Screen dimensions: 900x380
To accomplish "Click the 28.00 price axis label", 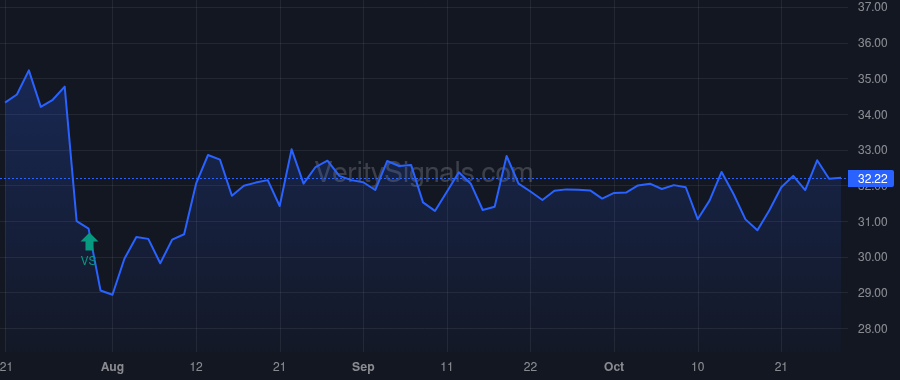I will [872, 329].
